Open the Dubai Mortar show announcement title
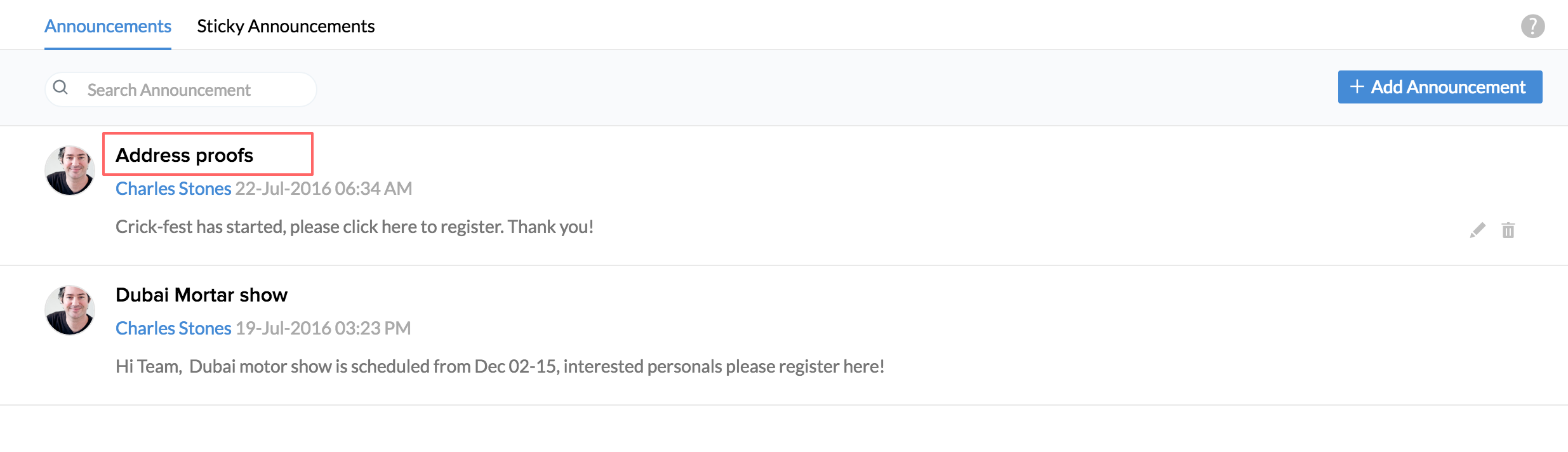 pyautogui.click(x=201, y=295)
